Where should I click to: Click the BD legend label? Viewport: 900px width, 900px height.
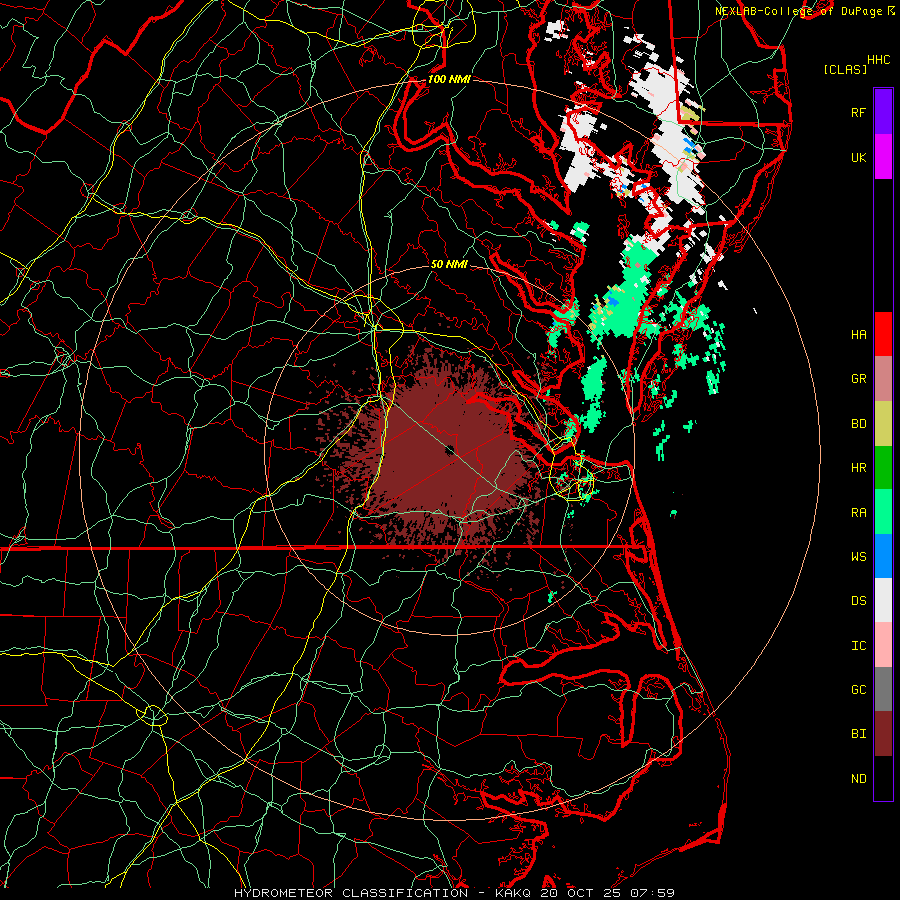tap(859, 424)
